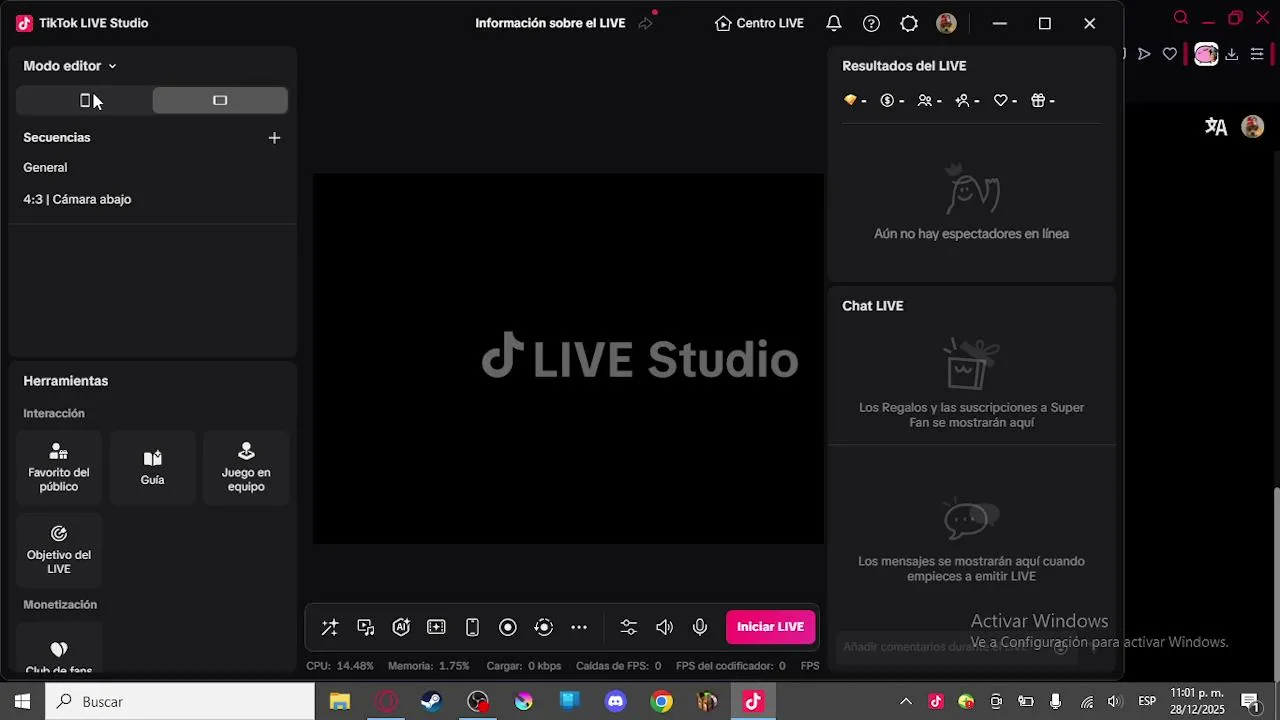Open the help question mark icon
Screen dimensions: 1280x720
tap(871, 23)
